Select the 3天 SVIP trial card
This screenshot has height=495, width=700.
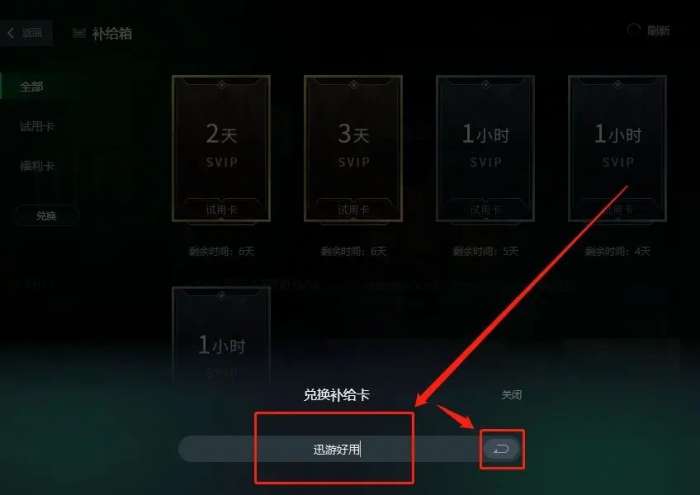pyautogui.click(x=353, y=149)
